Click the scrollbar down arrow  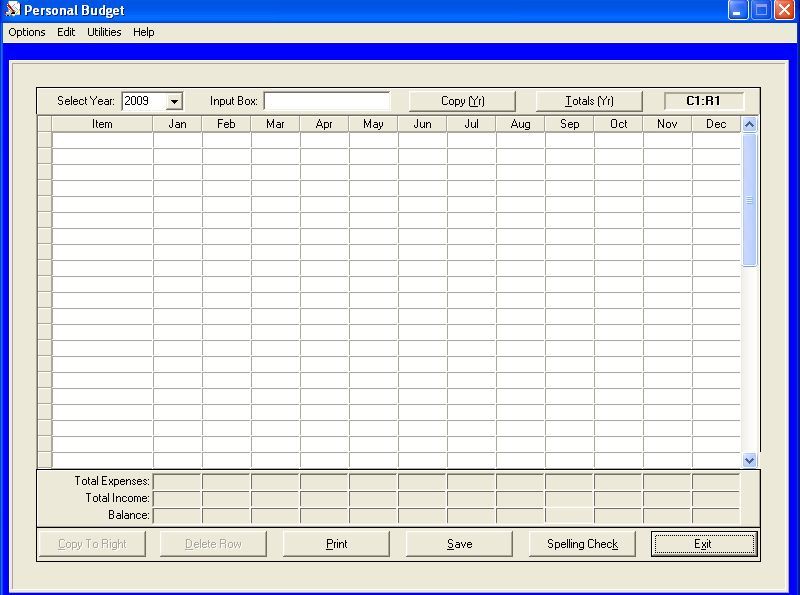750,461
